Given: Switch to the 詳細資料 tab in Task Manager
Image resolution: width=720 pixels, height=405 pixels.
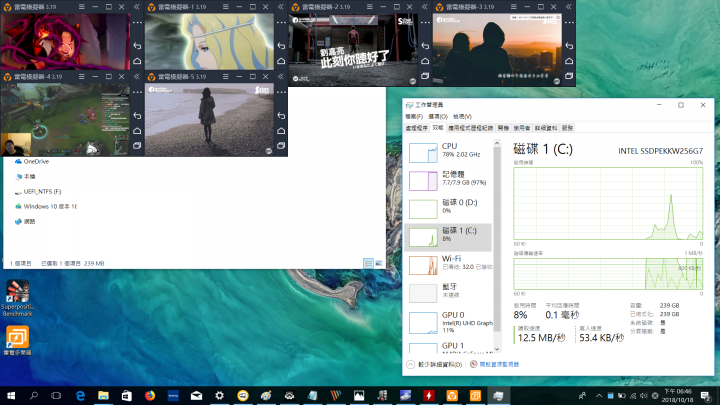Looking at the screenshot, I should [x=546, y=128].
